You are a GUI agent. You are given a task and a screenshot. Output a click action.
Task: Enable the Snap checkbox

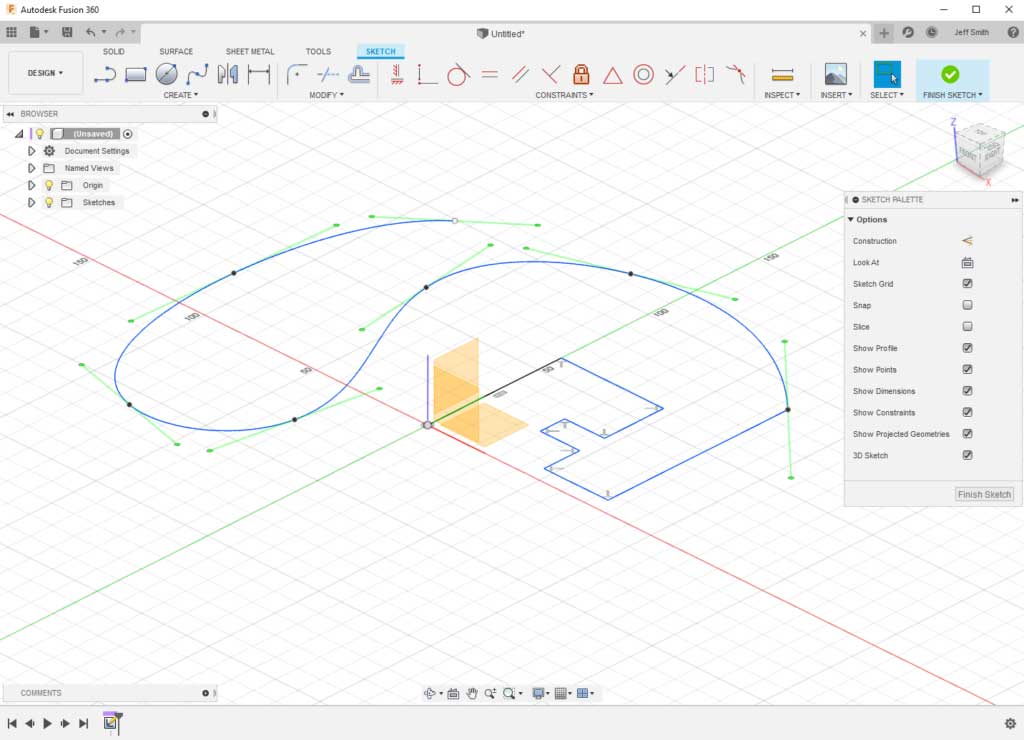[967, 305]
